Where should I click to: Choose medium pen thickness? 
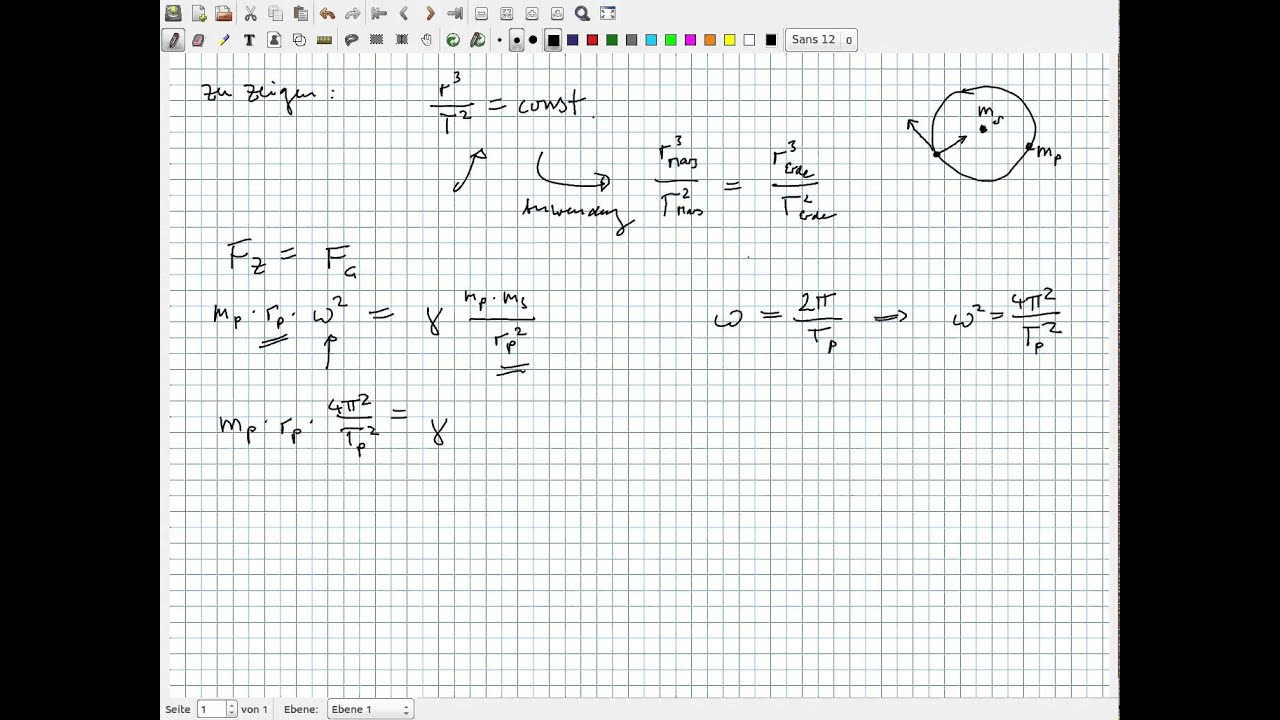(x=516, y=40)
